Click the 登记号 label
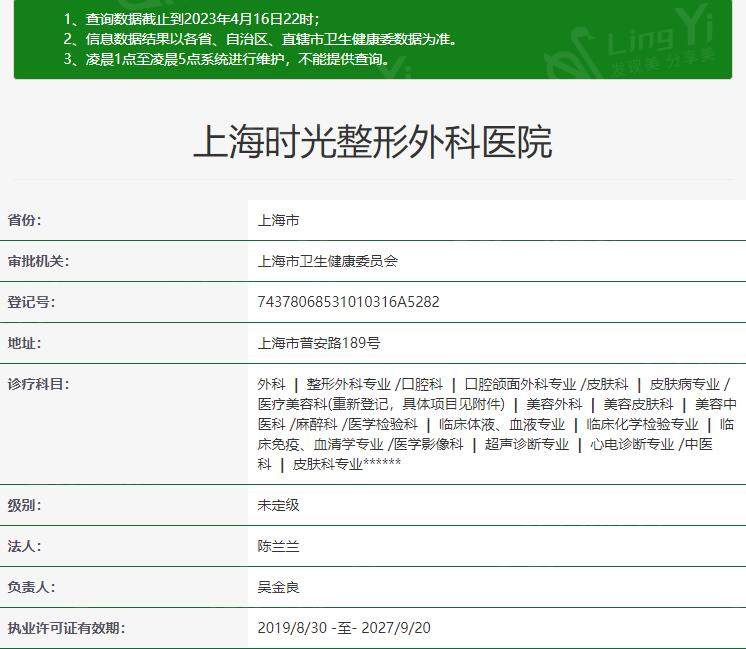 pyautogui.click(x=31, y=302)
